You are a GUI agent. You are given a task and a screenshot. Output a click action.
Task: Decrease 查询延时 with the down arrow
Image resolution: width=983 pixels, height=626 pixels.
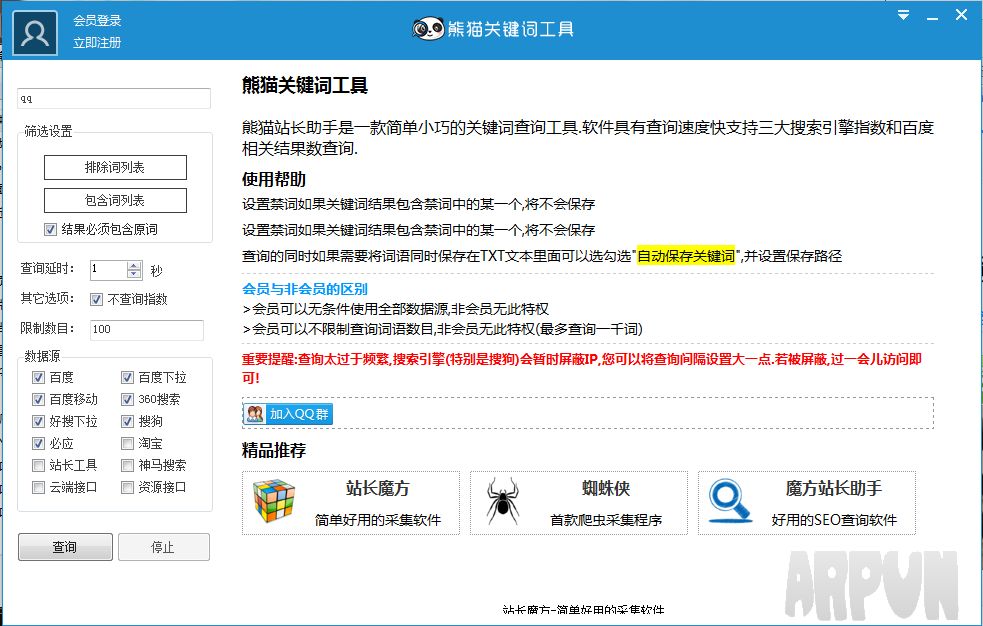pyautogui.click(x=135, y=274)
